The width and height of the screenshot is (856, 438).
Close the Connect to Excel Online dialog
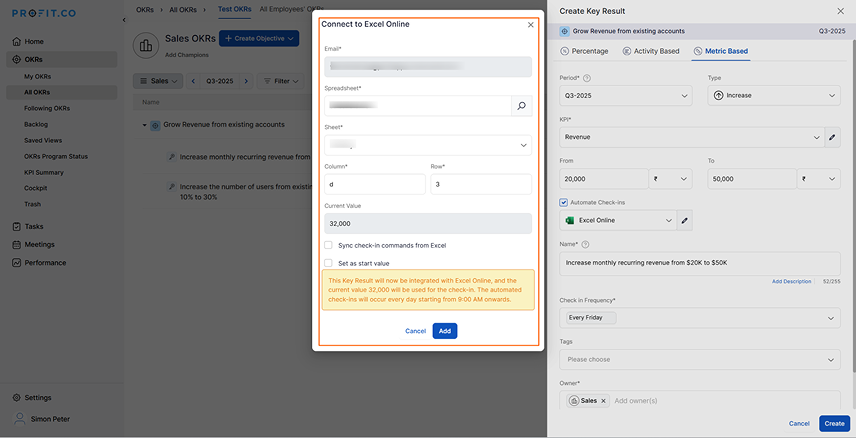coord(531,25)
